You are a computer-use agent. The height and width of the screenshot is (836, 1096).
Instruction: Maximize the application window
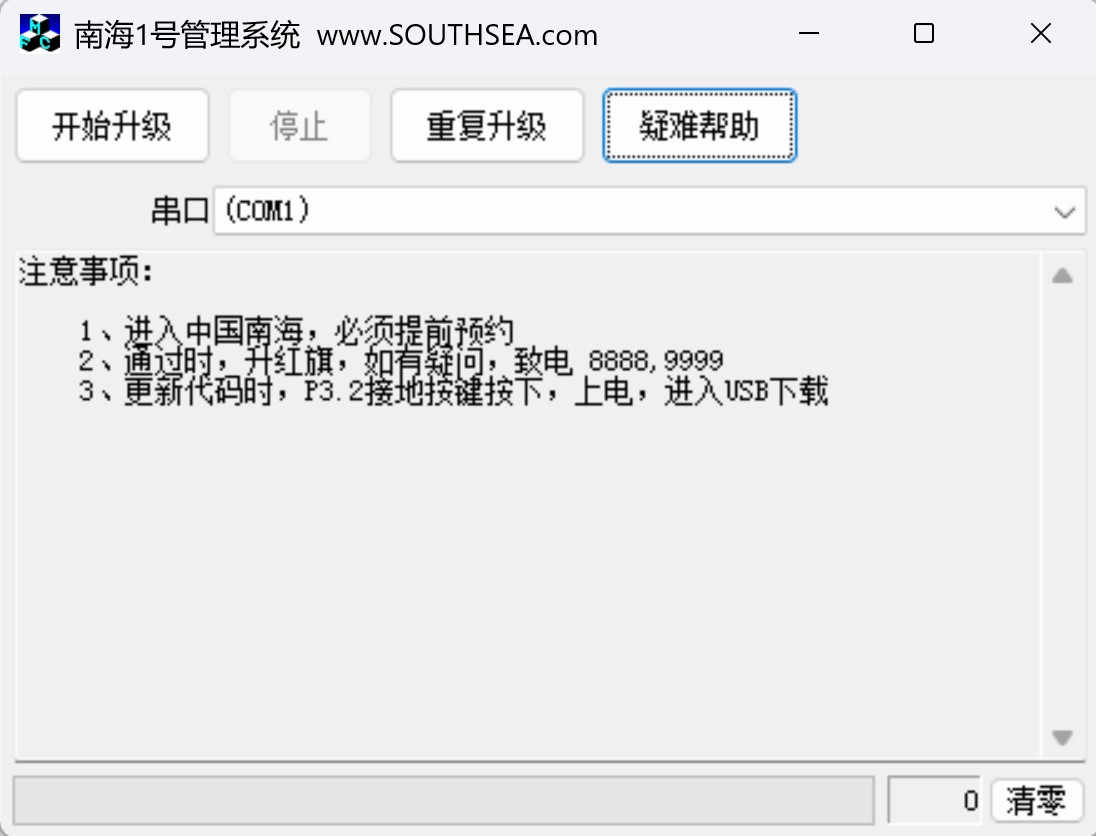tap(924, 33)
